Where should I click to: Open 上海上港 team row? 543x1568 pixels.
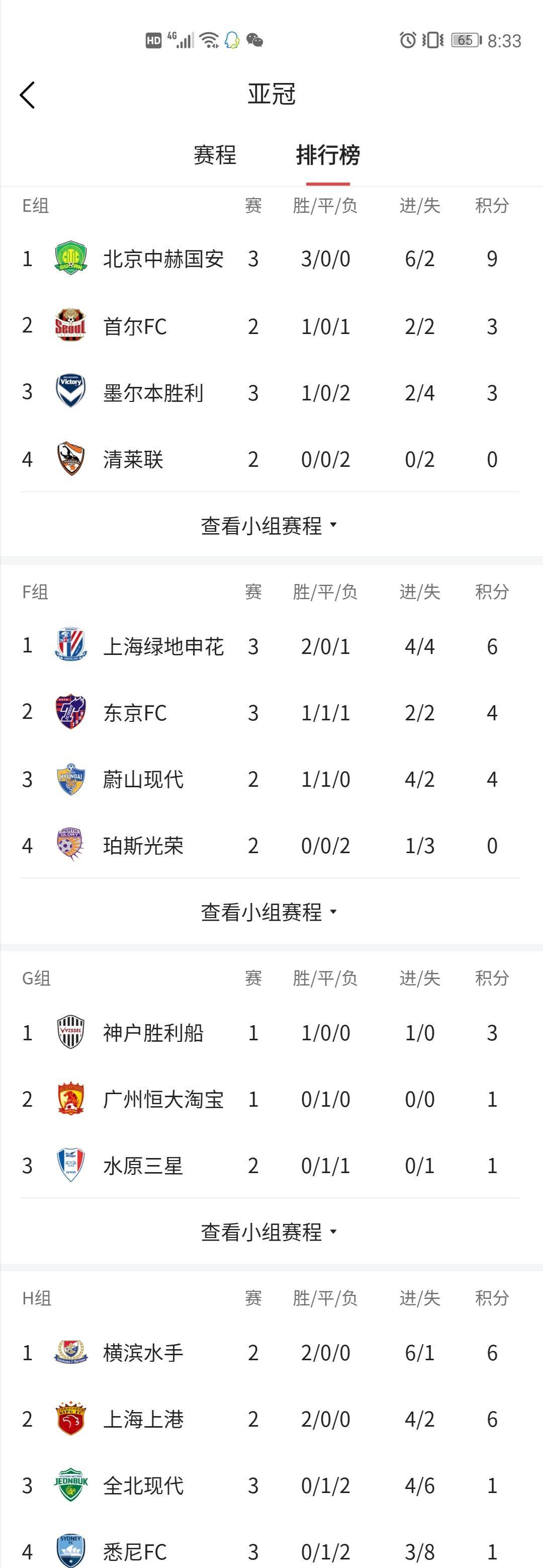[x=271, y=1419]
